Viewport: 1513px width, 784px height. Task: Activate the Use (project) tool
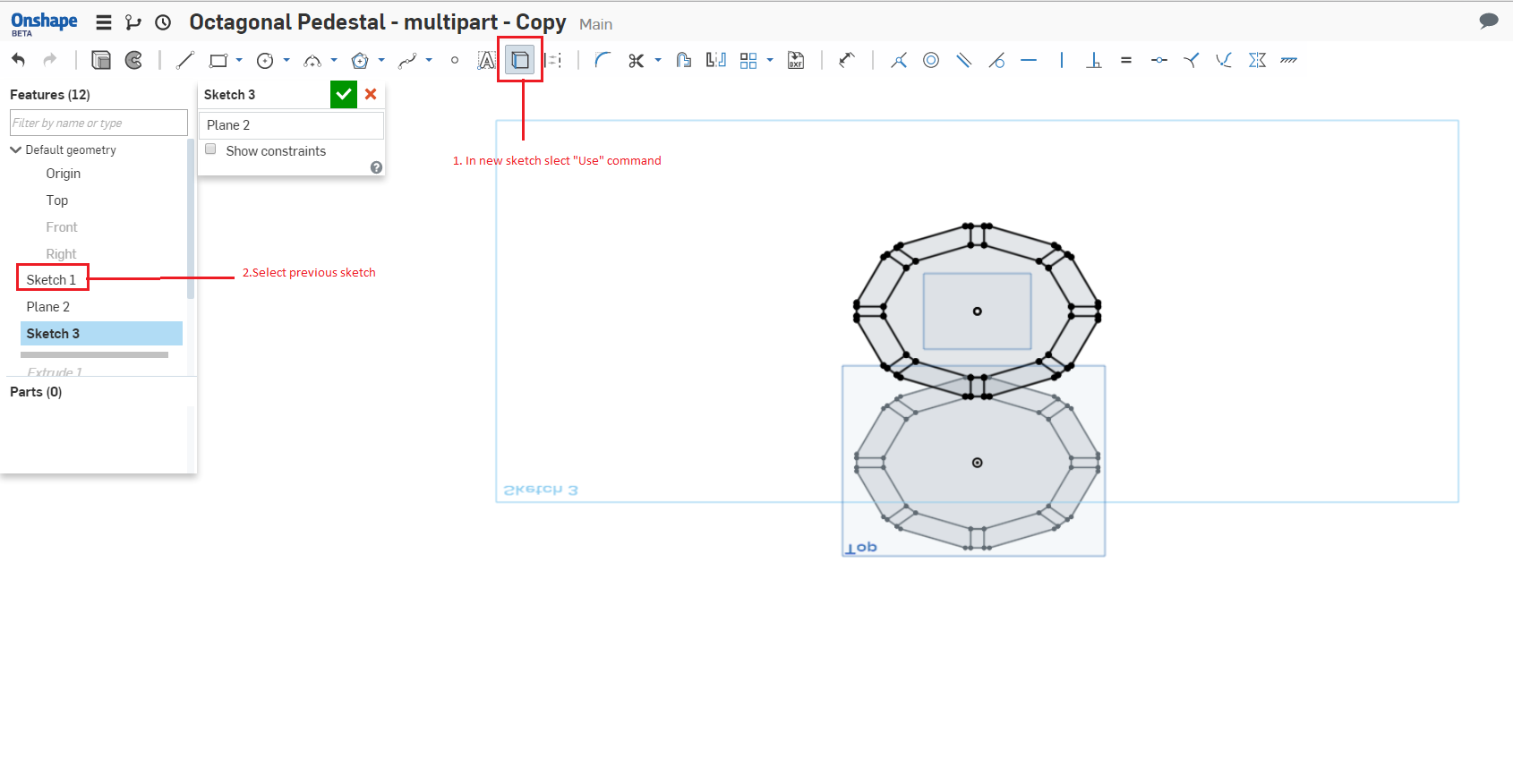(519, 60)
